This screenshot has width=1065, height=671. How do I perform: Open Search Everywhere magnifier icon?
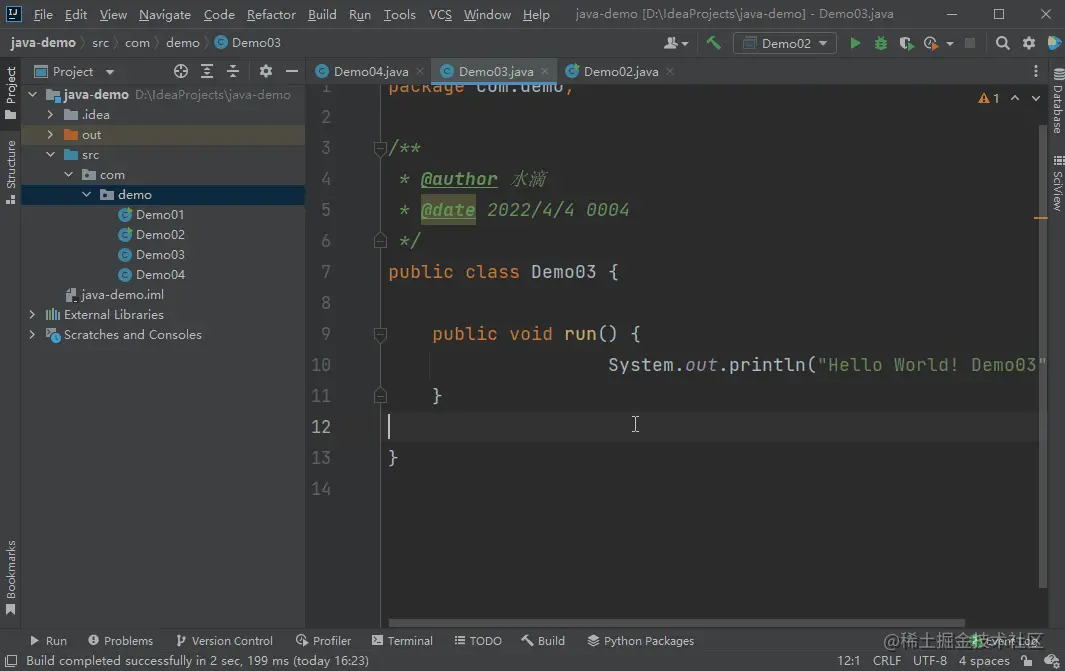[x=1003, y=43]
